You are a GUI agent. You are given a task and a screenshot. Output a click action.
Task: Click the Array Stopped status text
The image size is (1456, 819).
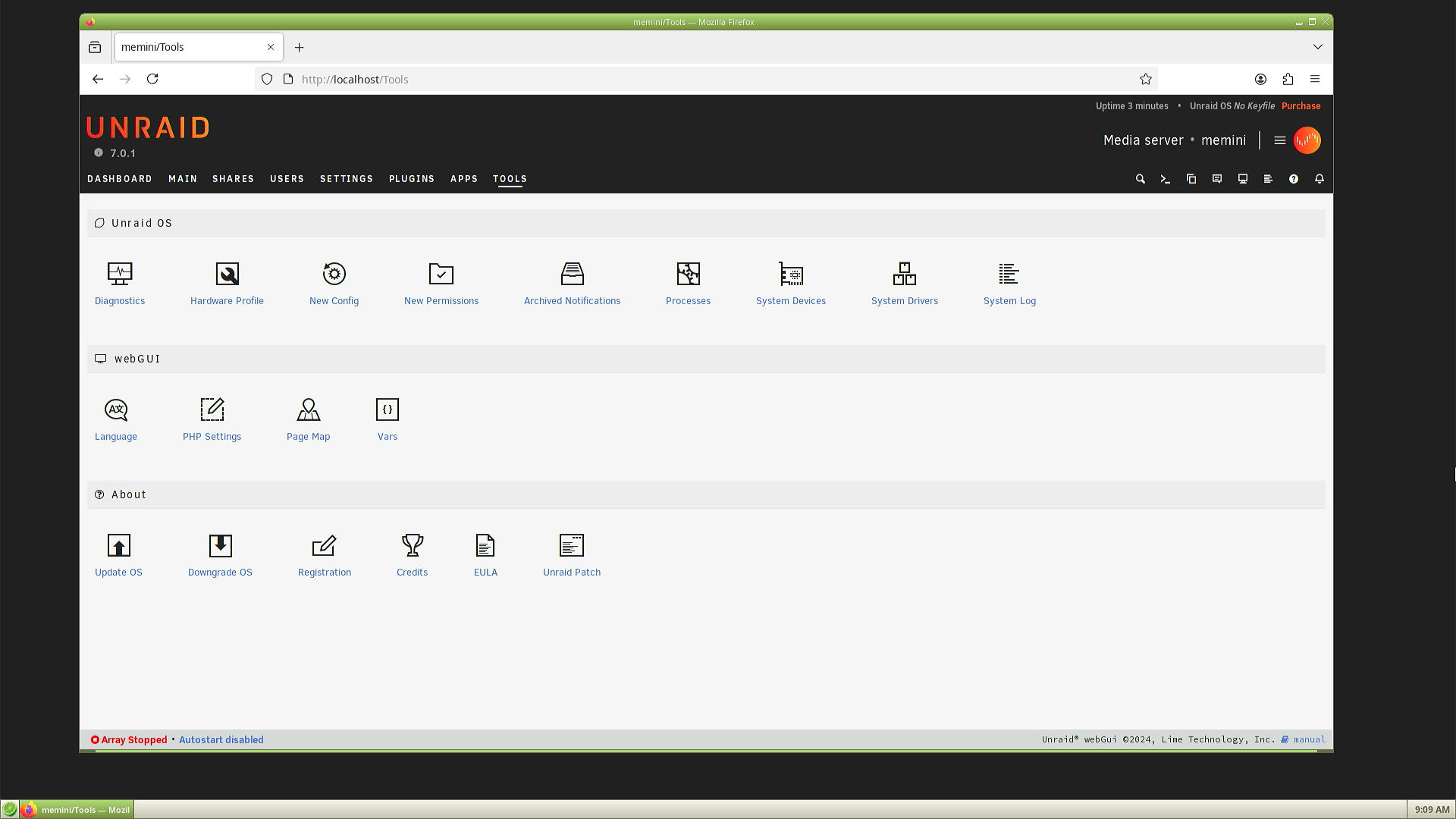click(134, 739)
